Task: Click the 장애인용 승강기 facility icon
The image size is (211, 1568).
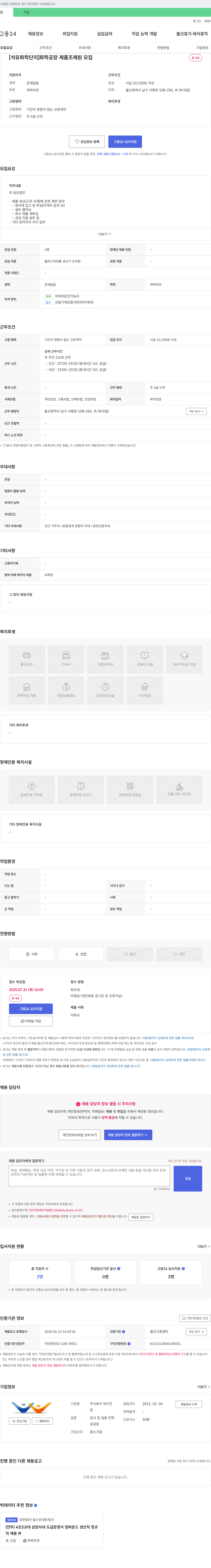Action: pos(80,789)
